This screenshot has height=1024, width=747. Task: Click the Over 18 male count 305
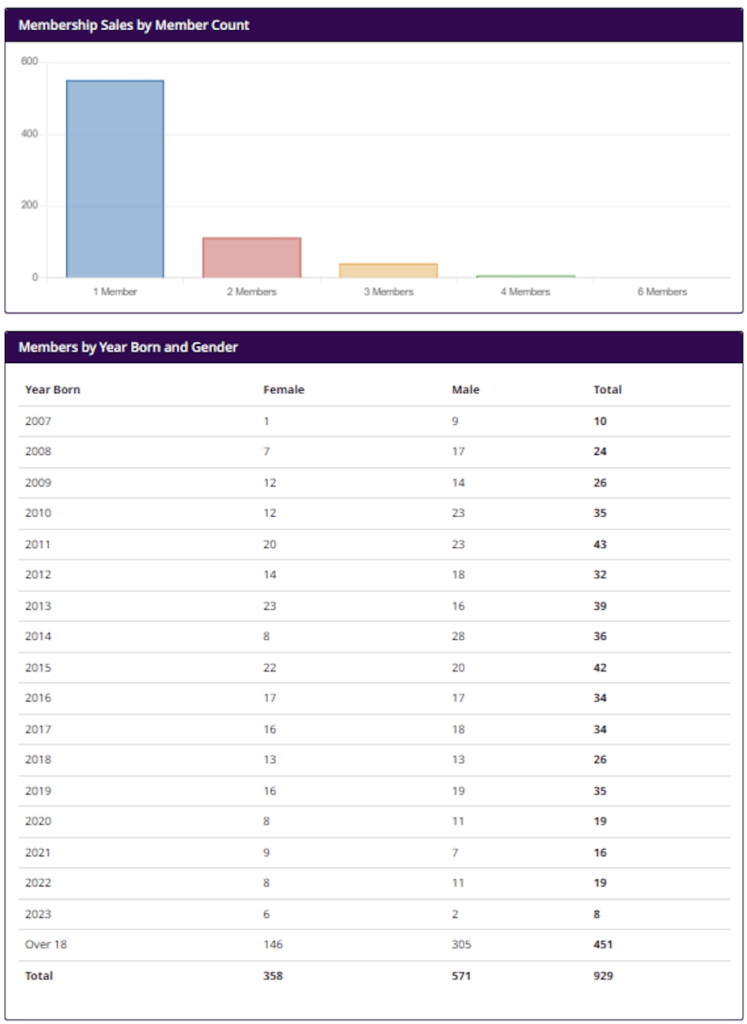point(462,944)
